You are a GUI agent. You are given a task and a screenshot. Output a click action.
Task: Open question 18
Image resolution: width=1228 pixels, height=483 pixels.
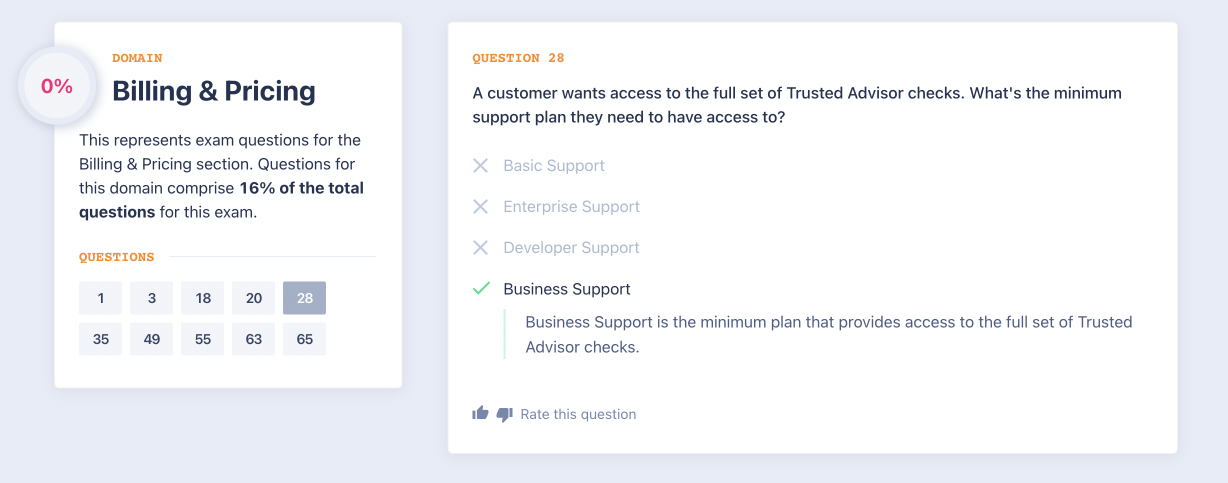pyautogui.click(x=203, y=298)
